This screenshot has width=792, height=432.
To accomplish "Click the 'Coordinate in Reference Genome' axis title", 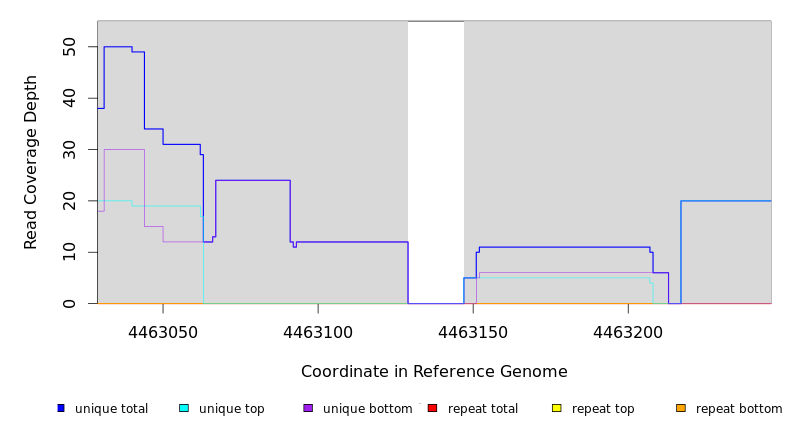I will click(x=434, y=372).
